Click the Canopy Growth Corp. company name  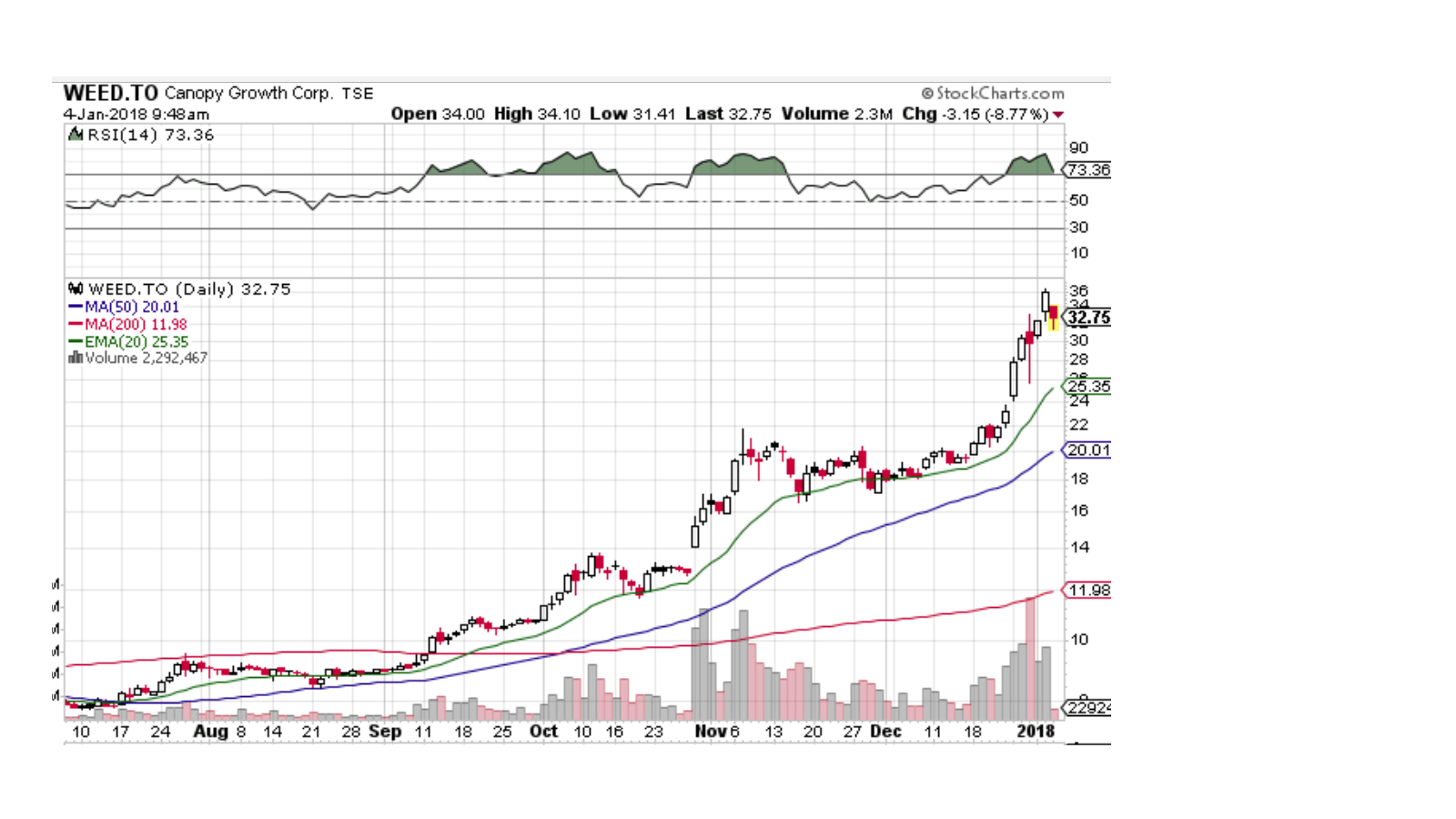[249, 93]
